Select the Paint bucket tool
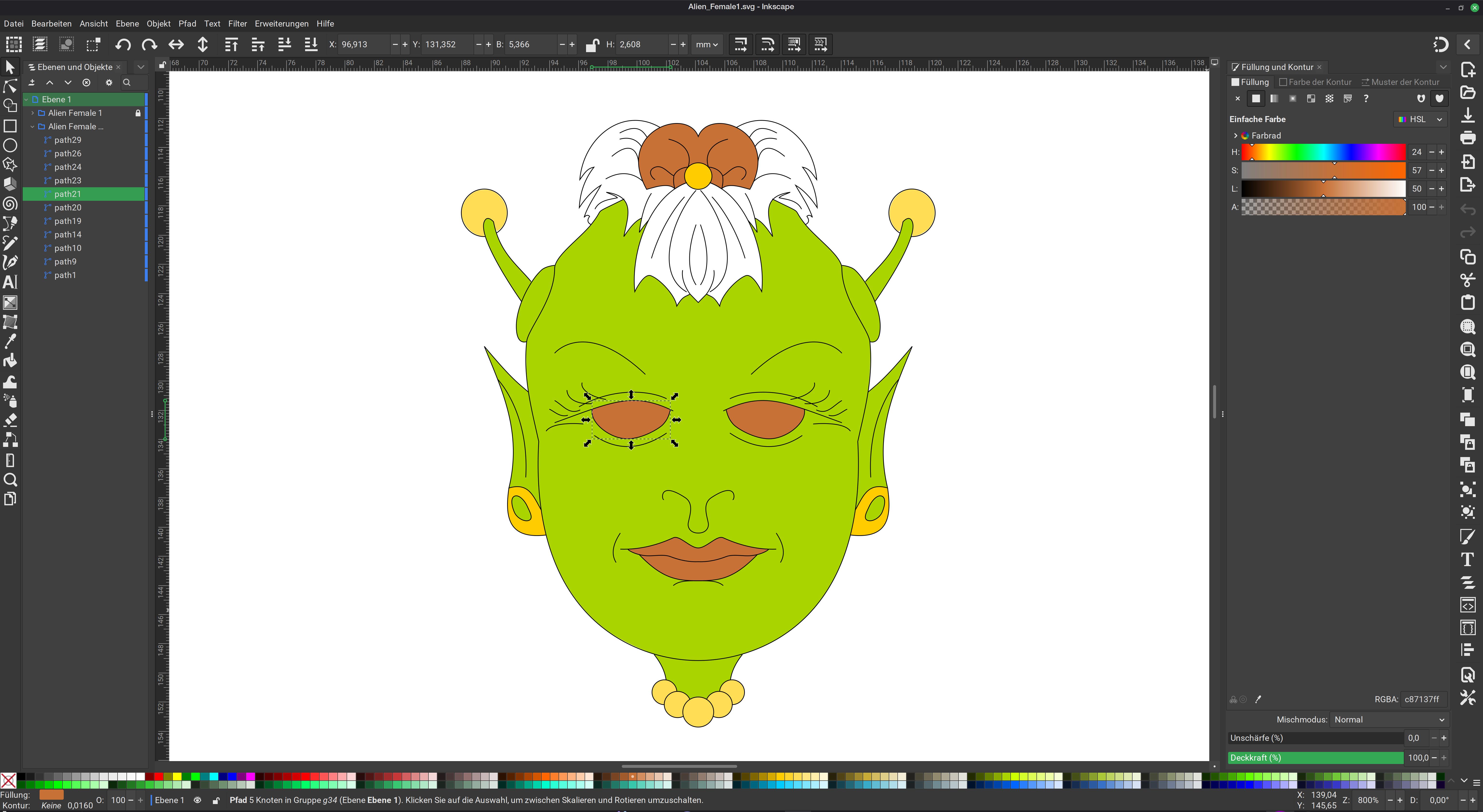The width and height of the screenshot is (1483, 812). 10,361
